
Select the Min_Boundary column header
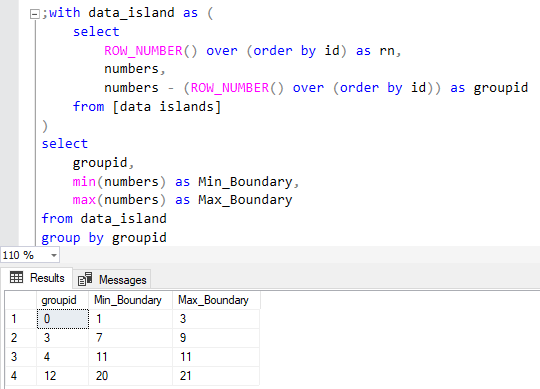click(x=130, y=300)
